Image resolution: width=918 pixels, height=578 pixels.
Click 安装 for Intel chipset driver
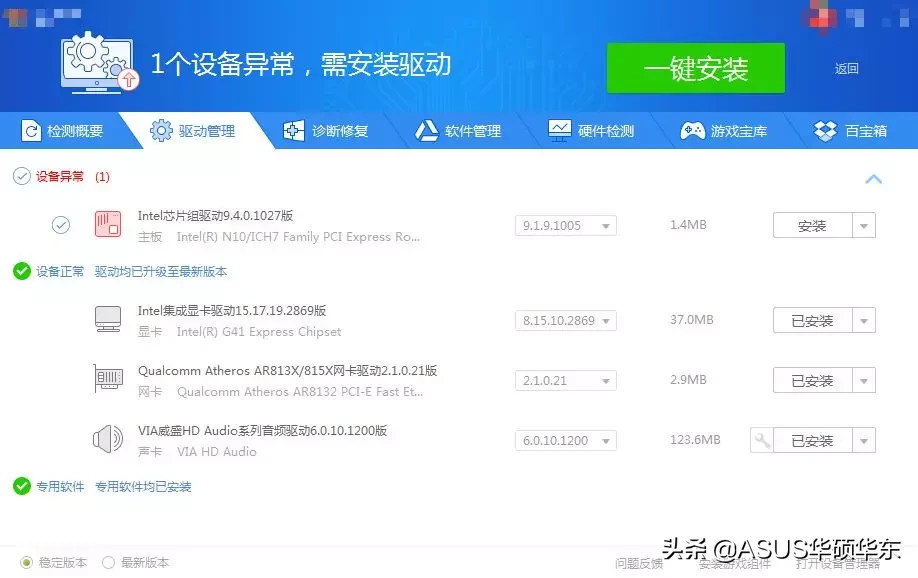point(812,225)
